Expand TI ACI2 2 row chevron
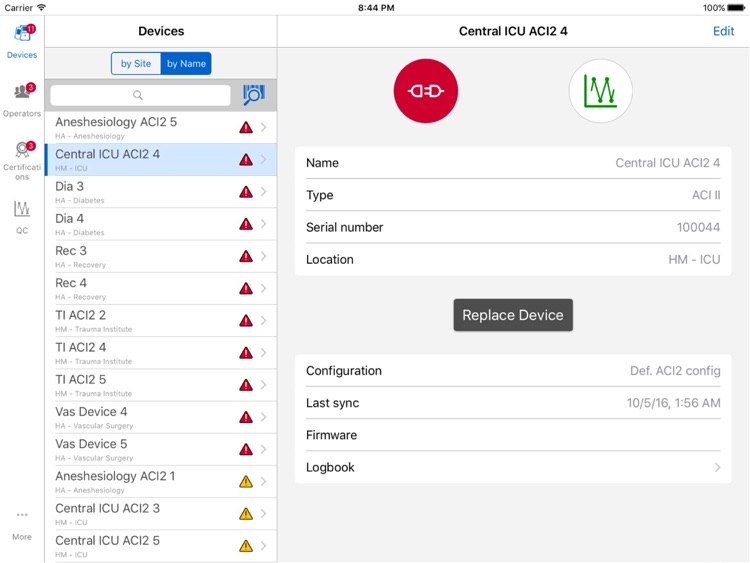 click(x=264, y=320)
